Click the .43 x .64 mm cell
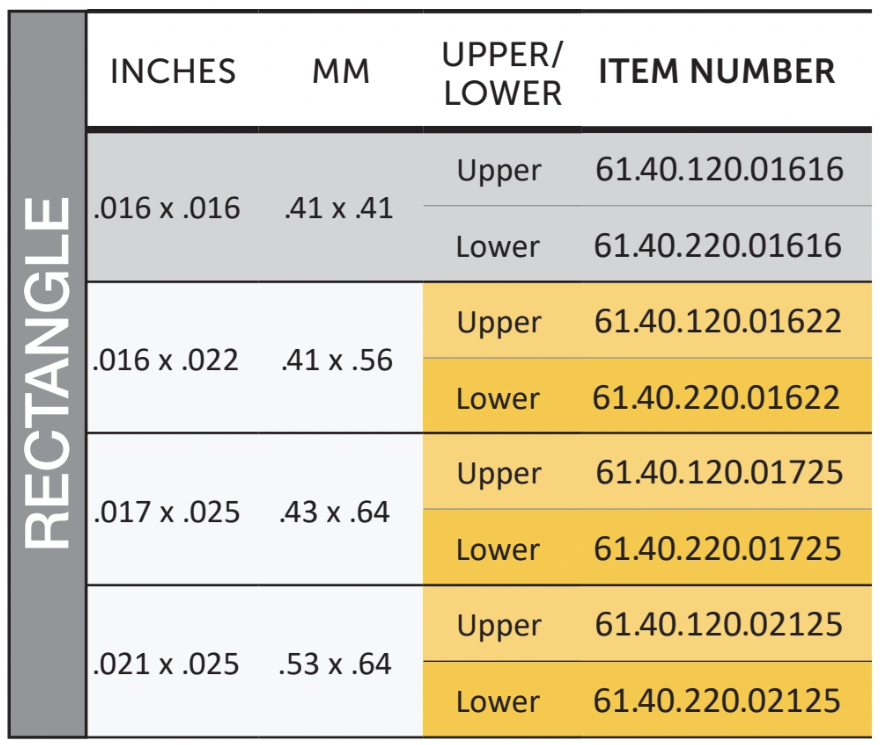The height and width of the screenshot is (745, 880). pyautogui.click(x=335, y=512)
